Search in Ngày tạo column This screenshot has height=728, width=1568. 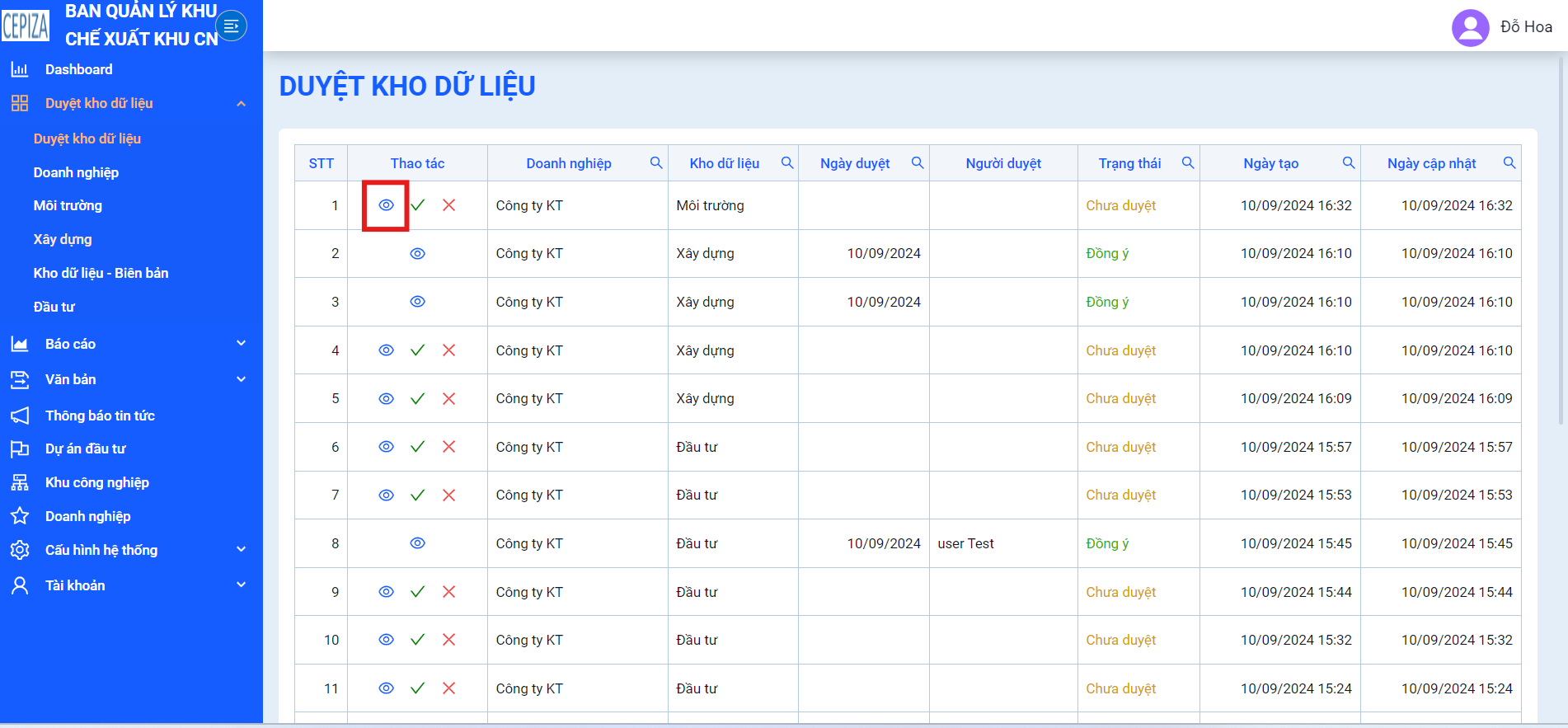click(1349, 162)
